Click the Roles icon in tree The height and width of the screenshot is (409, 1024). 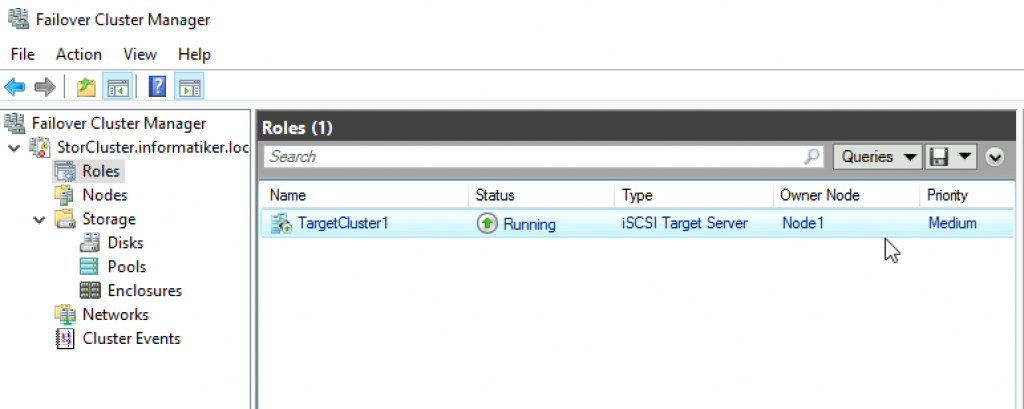65,171
